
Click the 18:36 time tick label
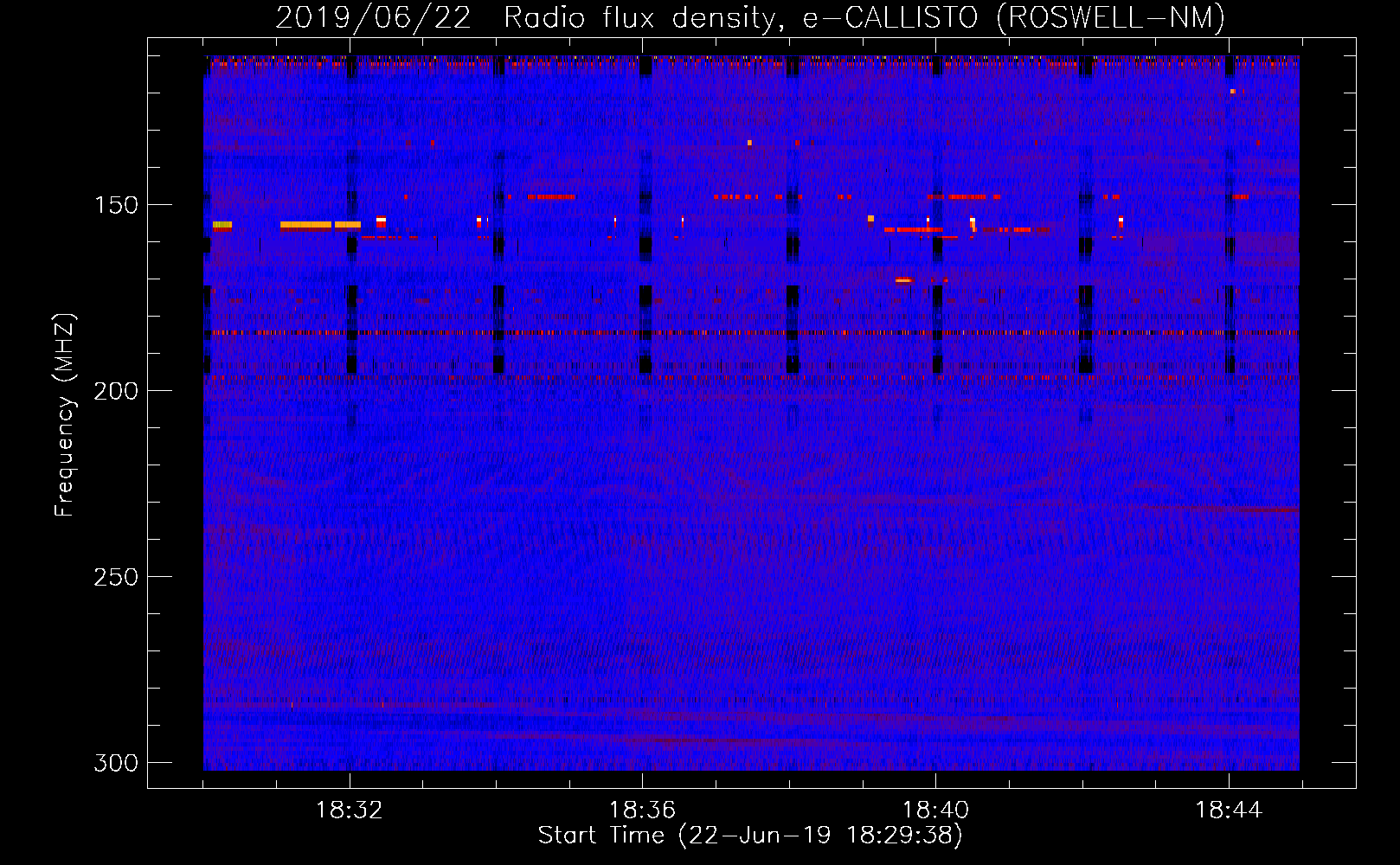(x=642, y=811)
